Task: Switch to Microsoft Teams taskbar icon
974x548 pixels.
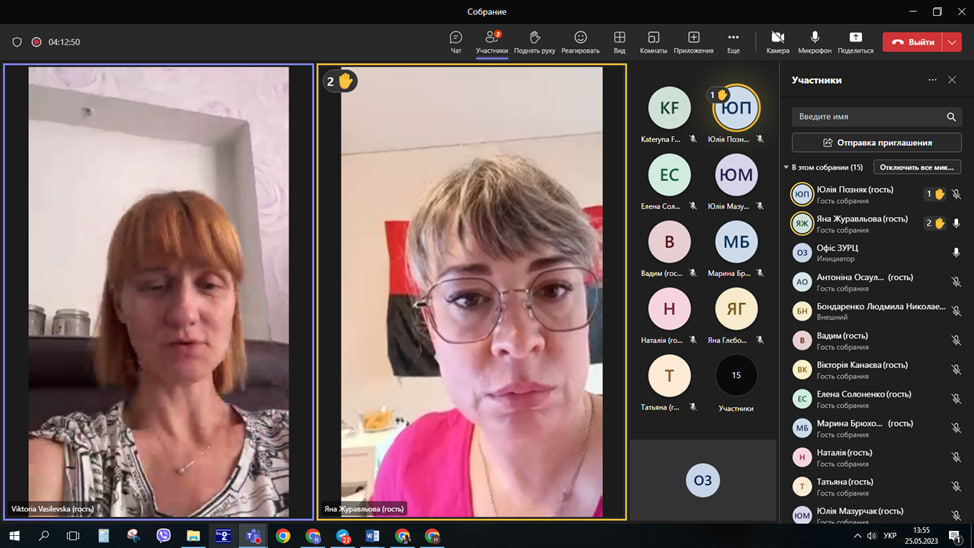Action: point(253,536)
